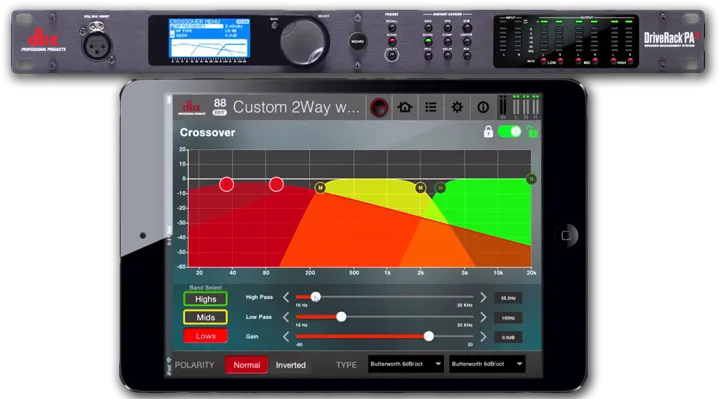Screen dimensions: 720x399
Task: Tap the red round button beside preset name
Action: (x=379, y=107)
